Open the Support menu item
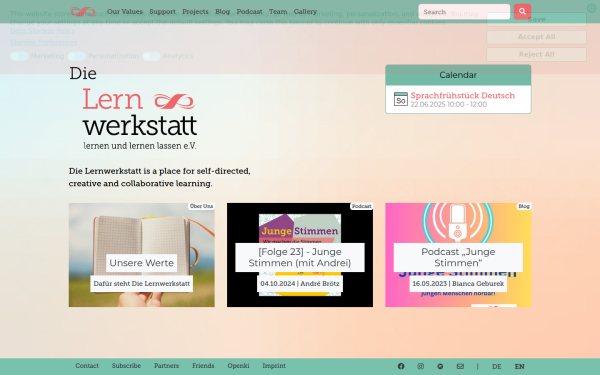The height and width of the screenshot is (375, 600). tap(162, 11)
